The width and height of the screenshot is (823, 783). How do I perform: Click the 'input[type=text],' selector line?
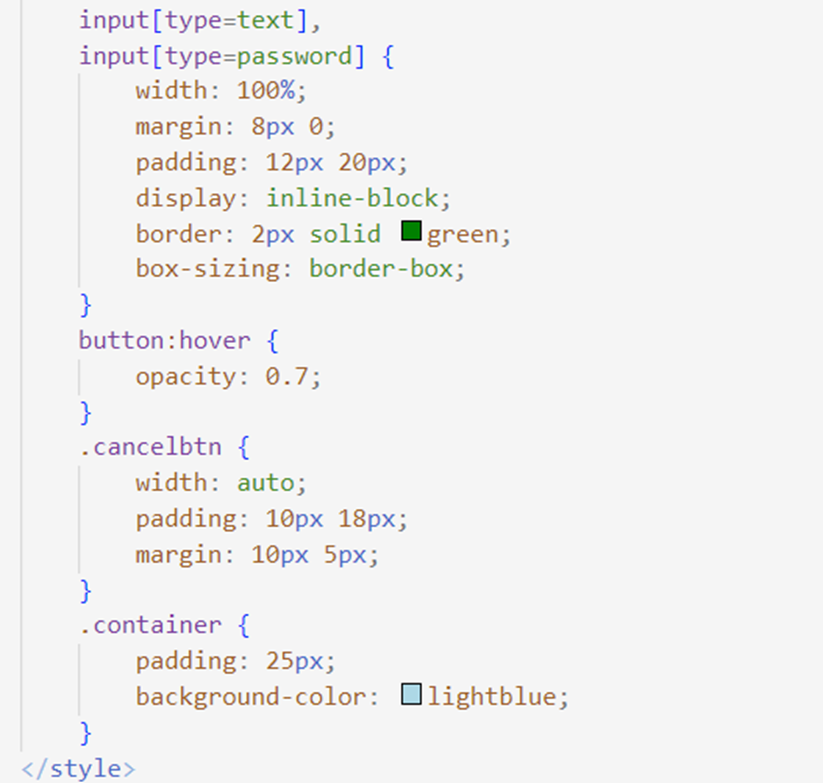coord(200,21)
